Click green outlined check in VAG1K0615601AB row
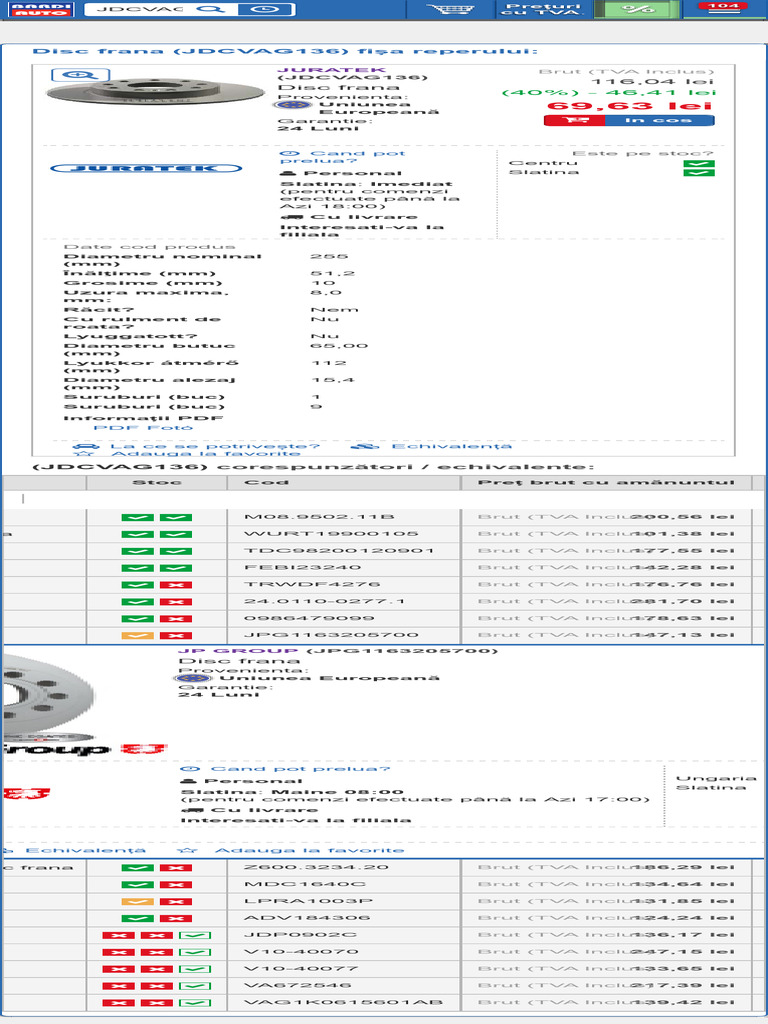Screen dimensions: 768x1024 coord(195,1003)
